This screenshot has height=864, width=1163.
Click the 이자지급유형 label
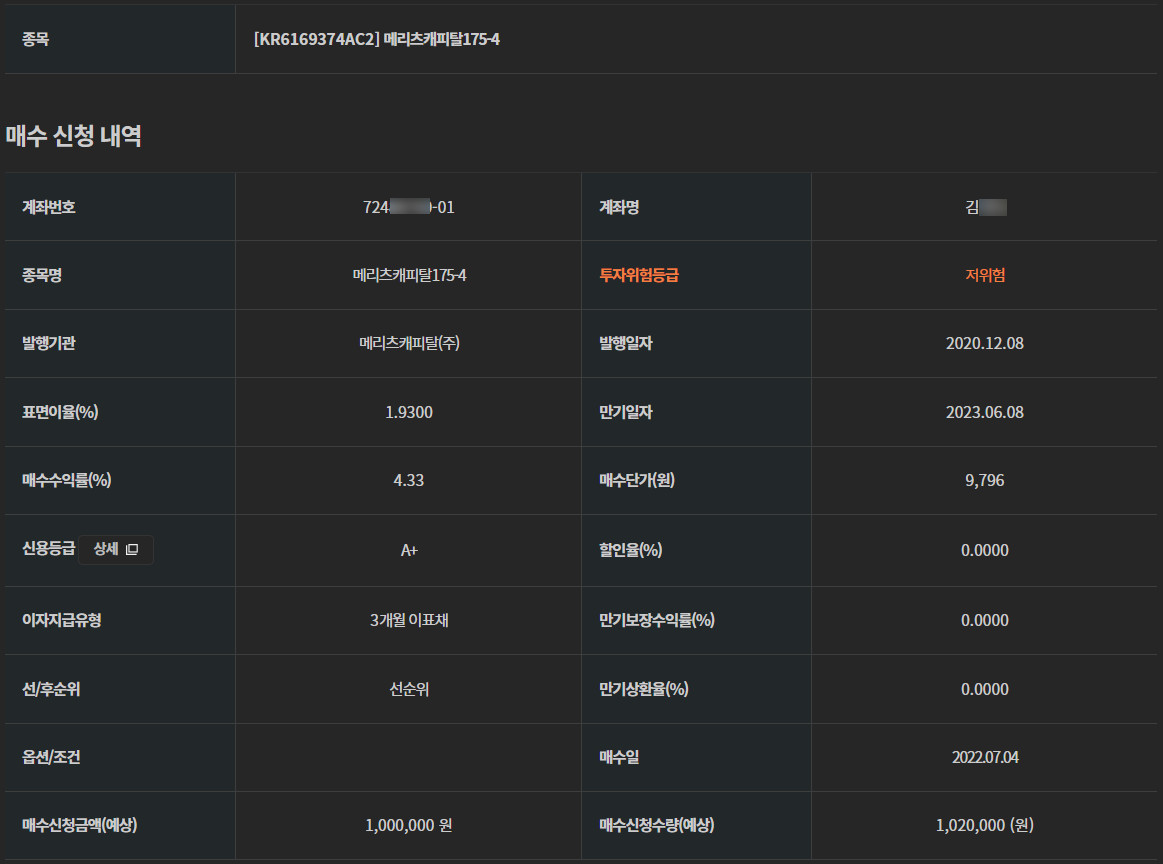click(62, 620)
